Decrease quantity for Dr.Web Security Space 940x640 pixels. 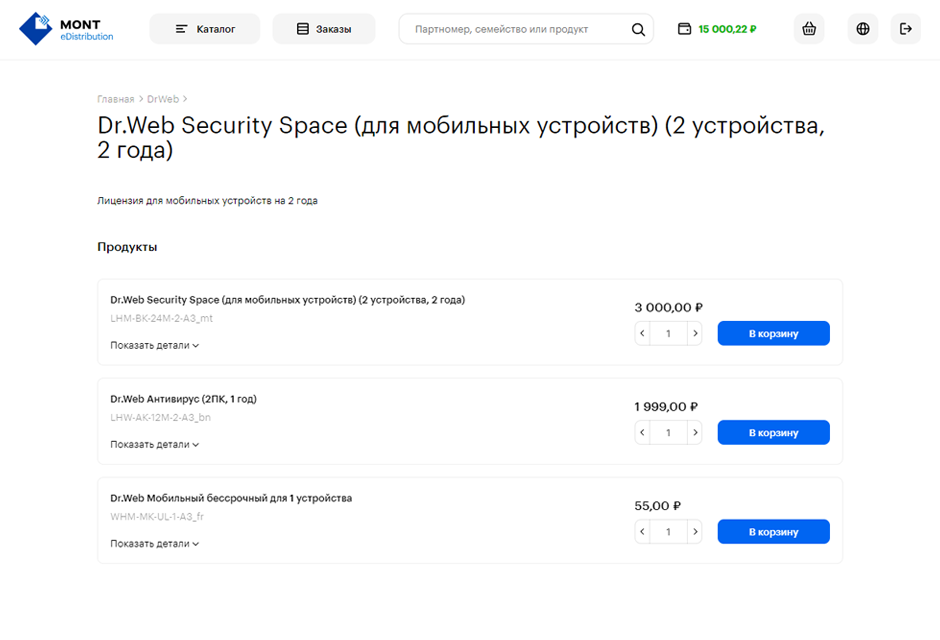[x=643, y=333]
